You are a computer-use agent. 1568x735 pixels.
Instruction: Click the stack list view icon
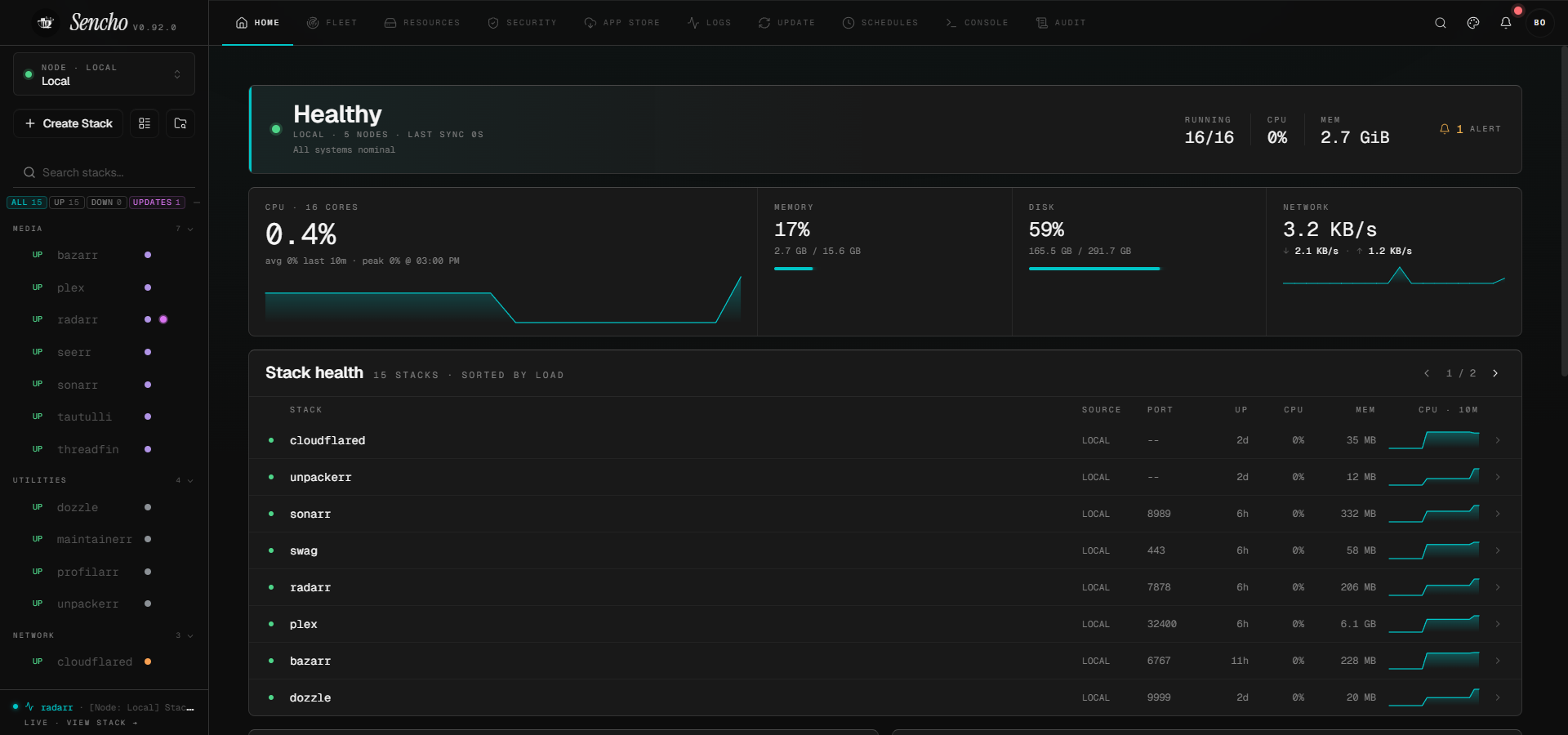(145, 123)
